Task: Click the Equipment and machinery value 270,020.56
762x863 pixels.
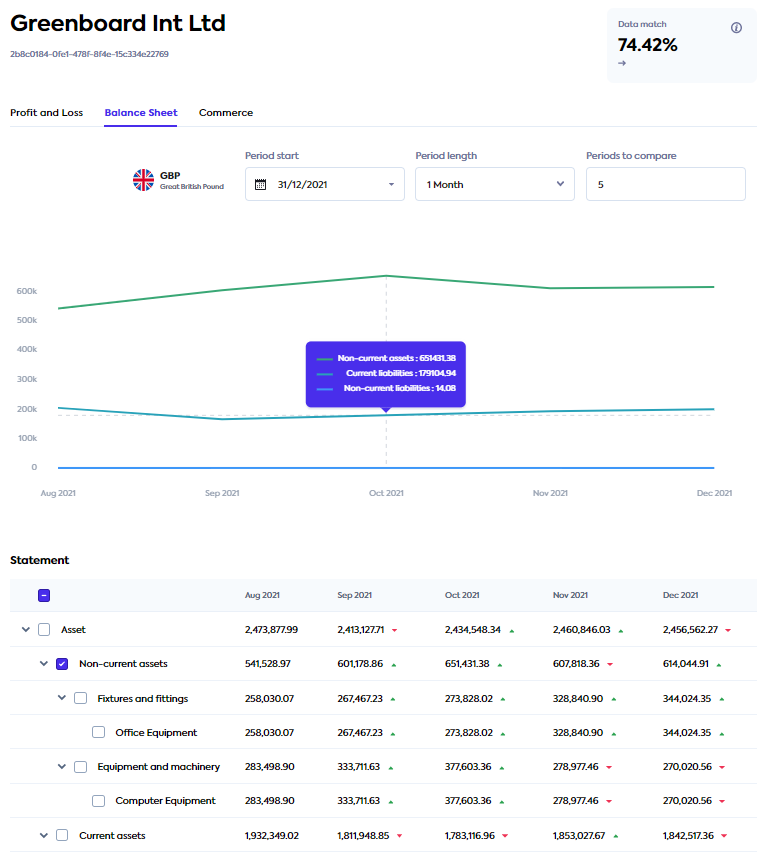Action: coord(687,767)
